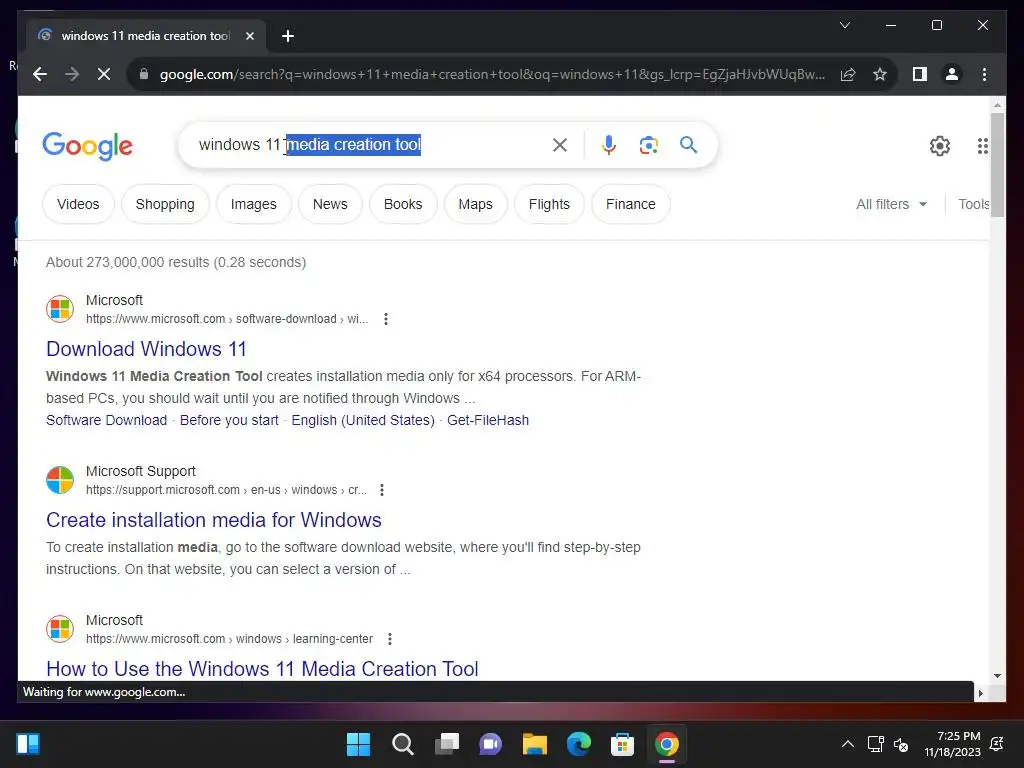The width and height of the screenshot is (1024, 768).
Task: Click the scrollbar down arrow
Action: (x=997, y=676)
